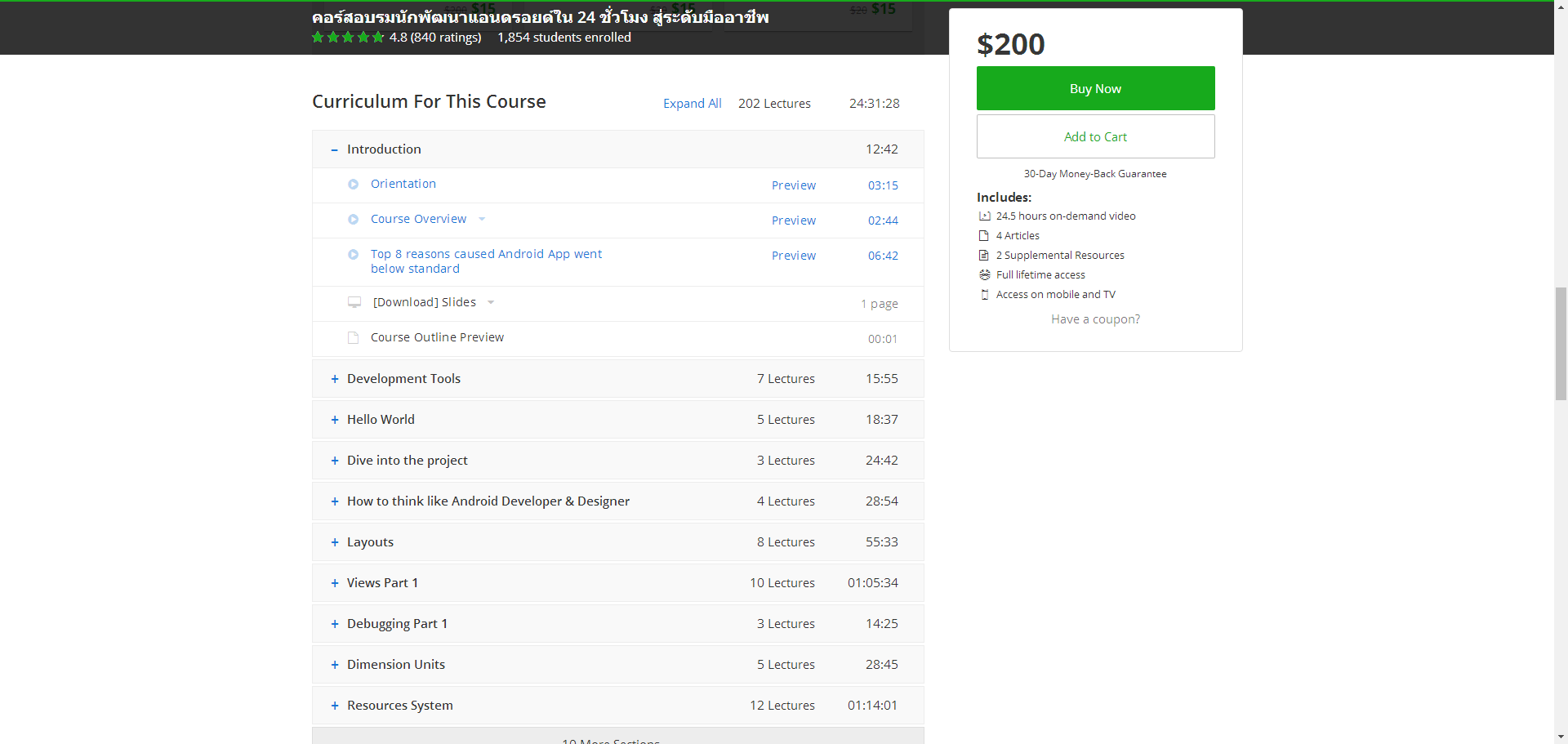Click the Add to Cart button
This screenshot has width=1568, height=744.
[x=1095, y=136]
